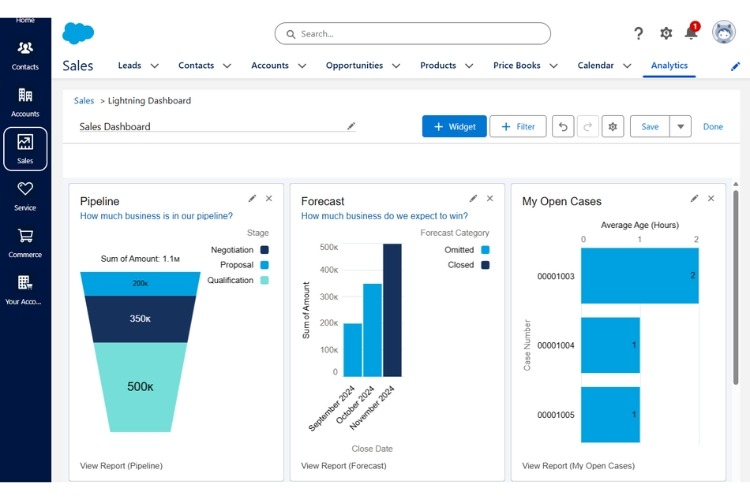Click the undo arrow in dashboard toolbar
The height and width of the screenshot is (500, 750).
coord(564,127)
